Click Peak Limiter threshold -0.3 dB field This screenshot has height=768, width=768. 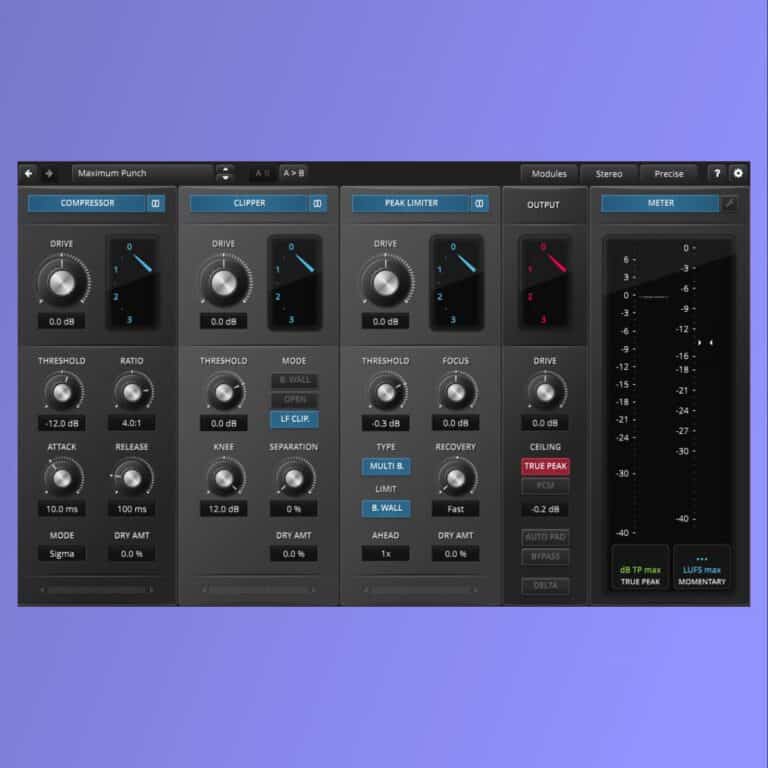(385, 423)
